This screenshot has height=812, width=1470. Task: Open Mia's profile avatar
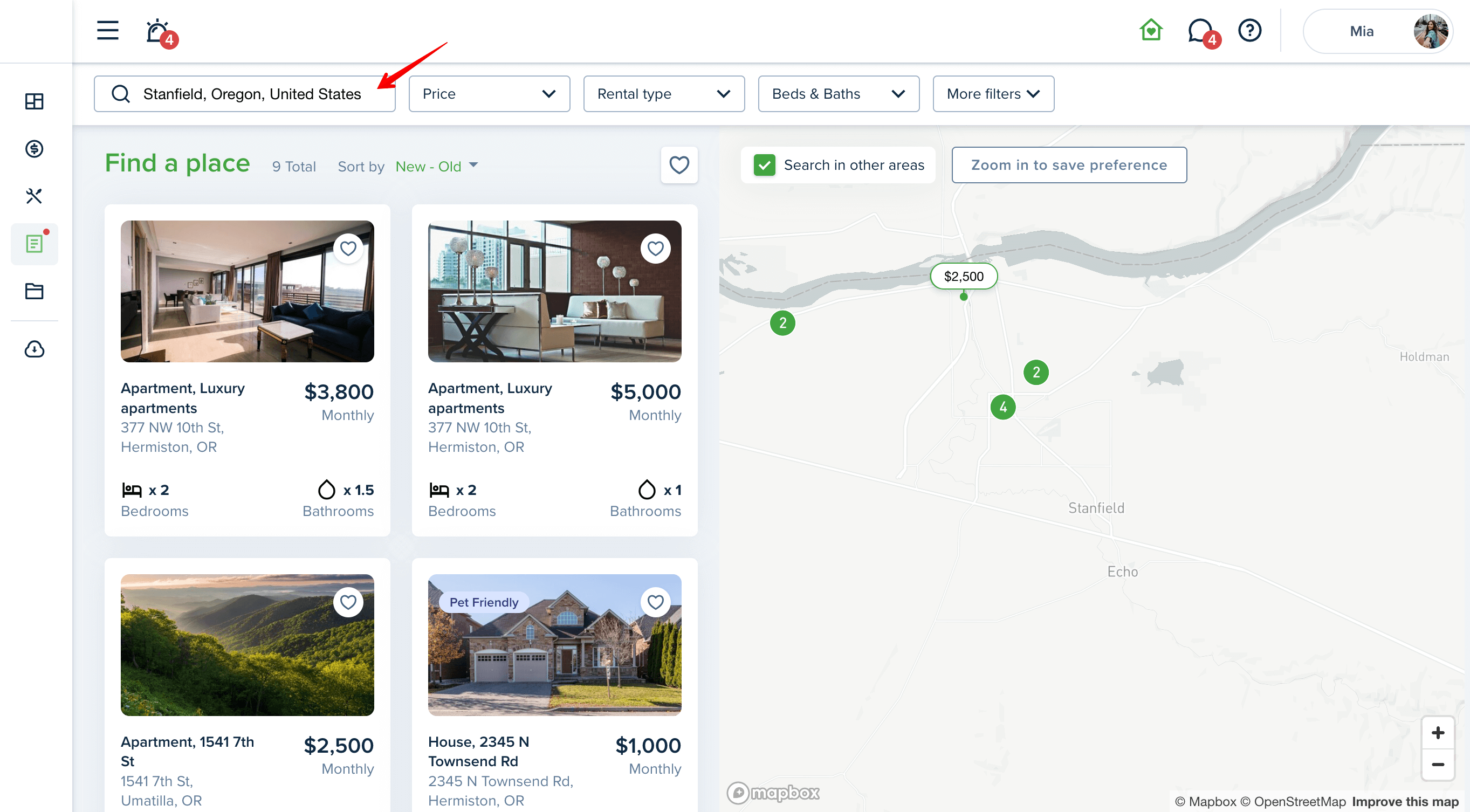[x=1430, y=31]
